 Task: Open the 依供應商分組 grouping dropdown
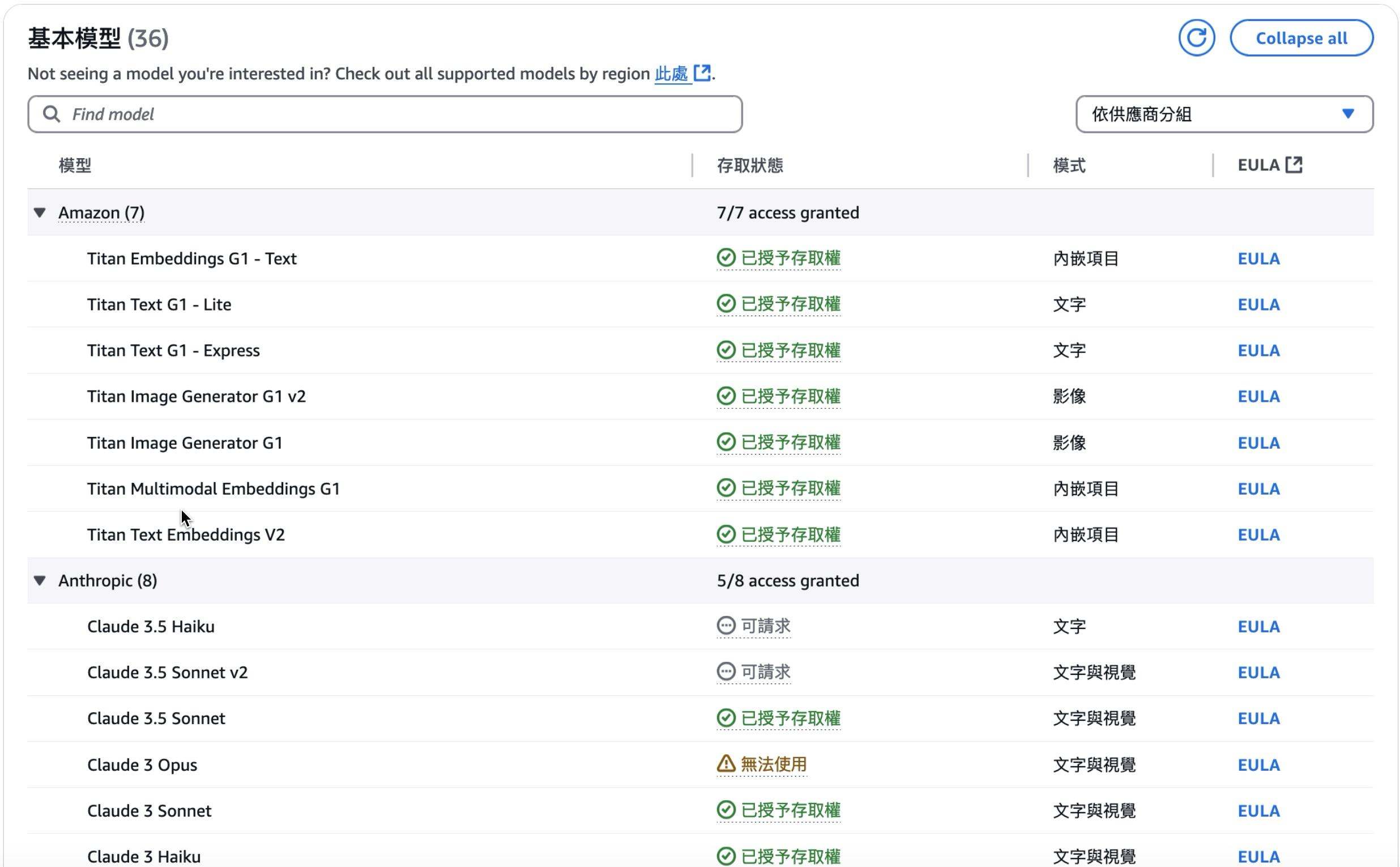(1223, 114)
